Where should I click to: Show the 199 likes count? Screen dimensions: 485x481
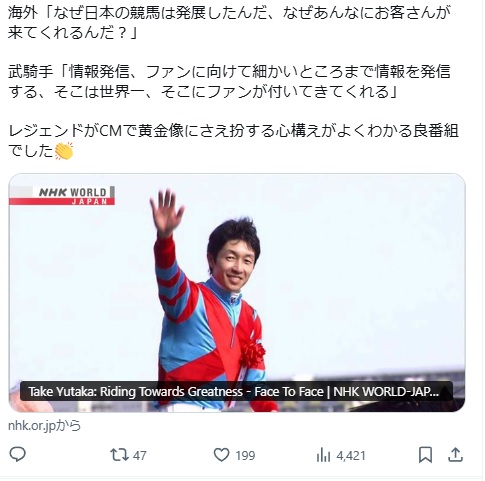(245, 455)
